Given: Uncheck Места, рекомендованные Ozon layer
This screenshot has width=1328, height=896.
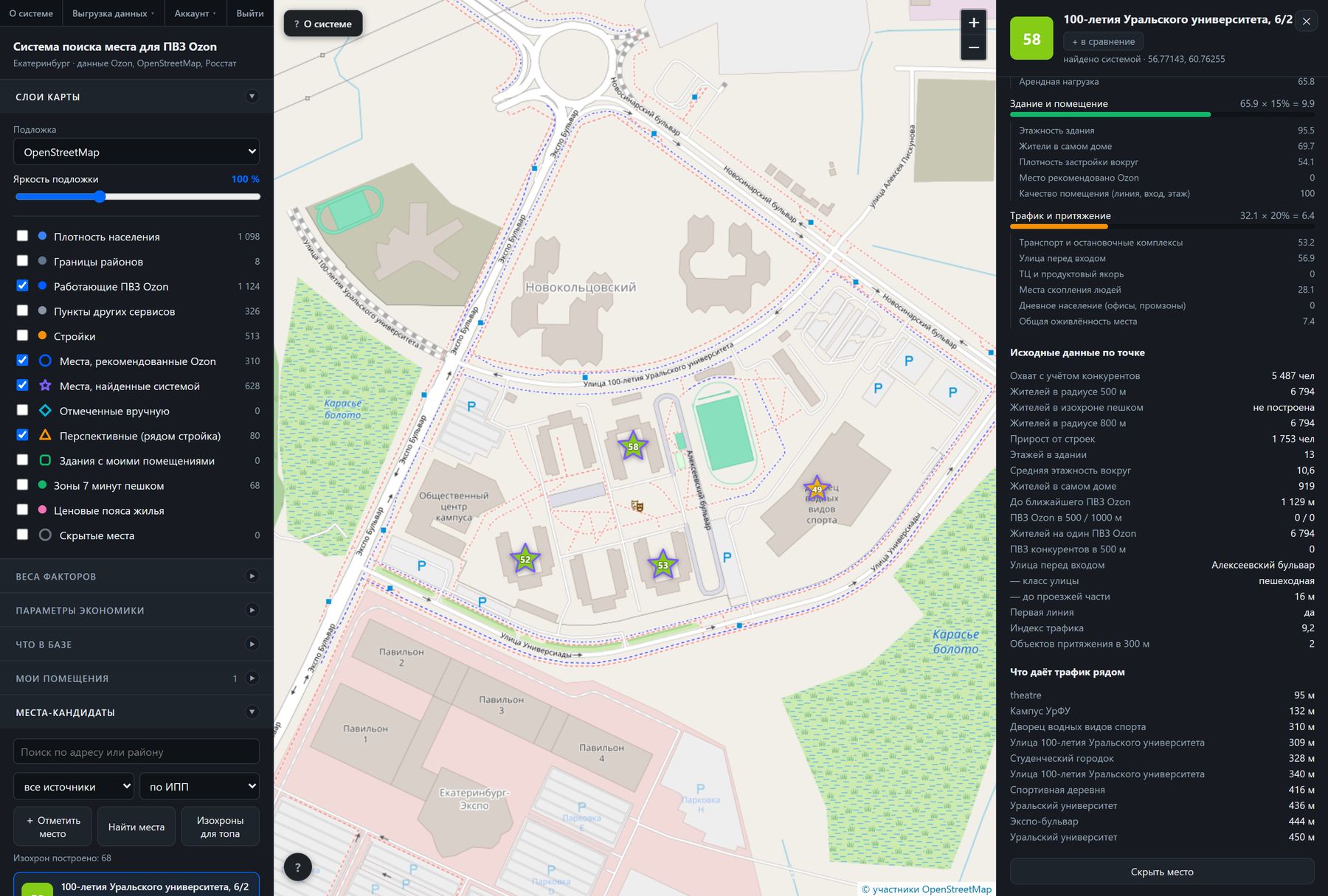Looking at the screenshot, I should coord(22,361).
